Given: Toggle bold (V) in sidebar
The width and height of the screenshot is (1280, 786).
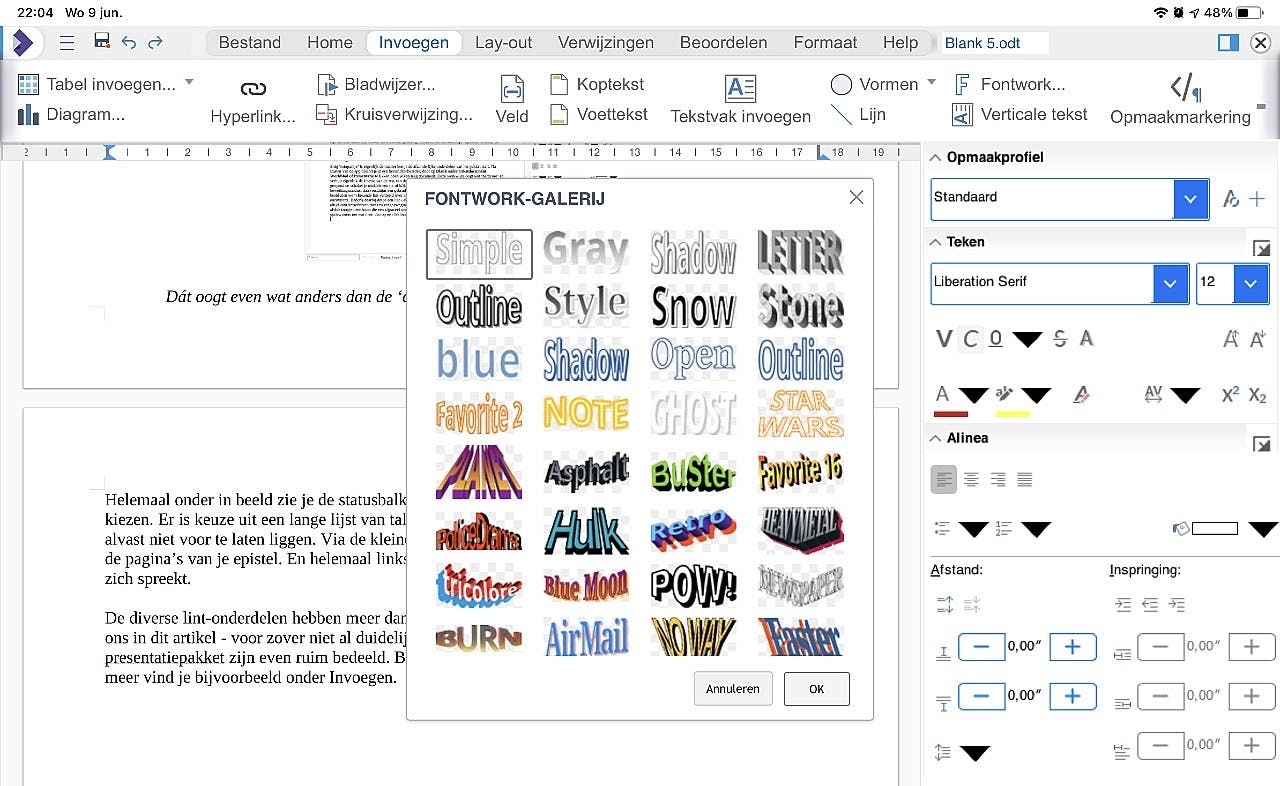Looking at the screenshot, I should 944,339.
